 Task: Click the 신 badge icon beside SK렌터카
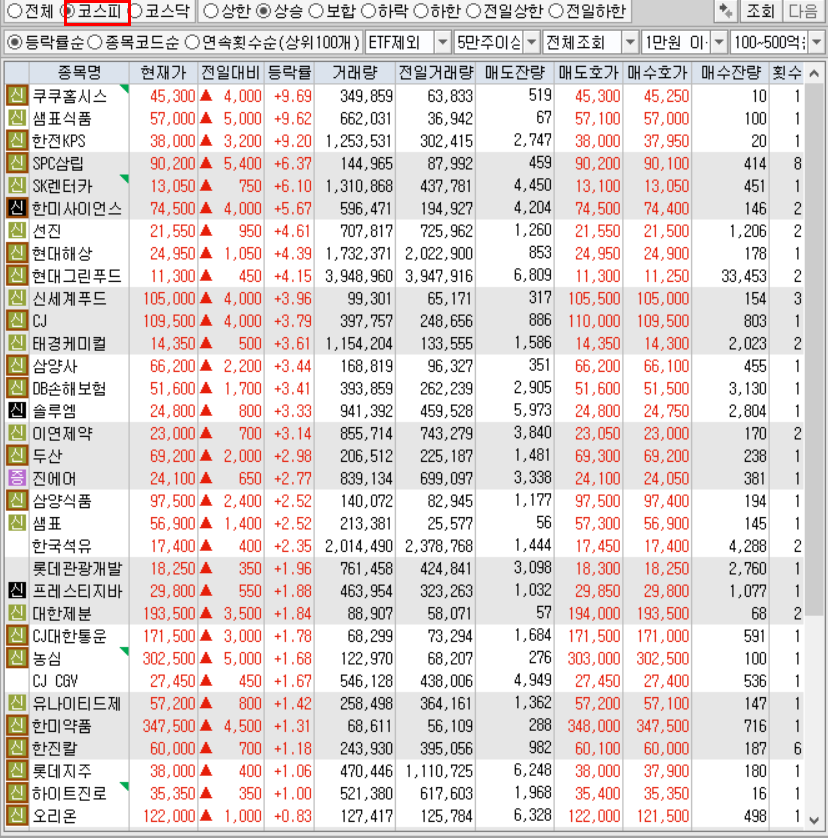[17, 185]
